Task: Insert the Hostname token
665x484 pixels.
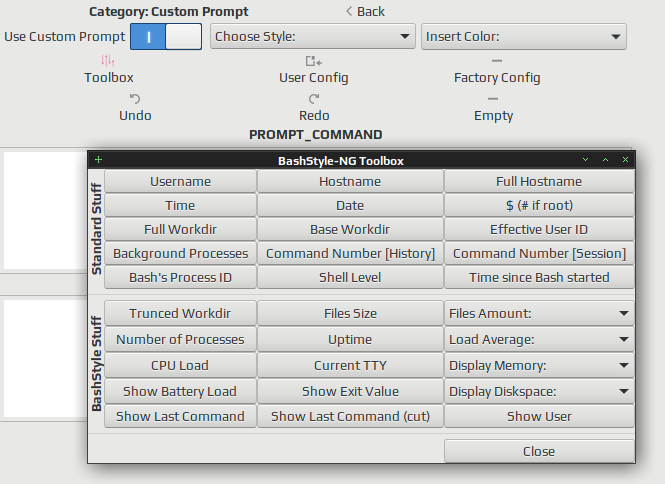Action: [x=350, y=182]
